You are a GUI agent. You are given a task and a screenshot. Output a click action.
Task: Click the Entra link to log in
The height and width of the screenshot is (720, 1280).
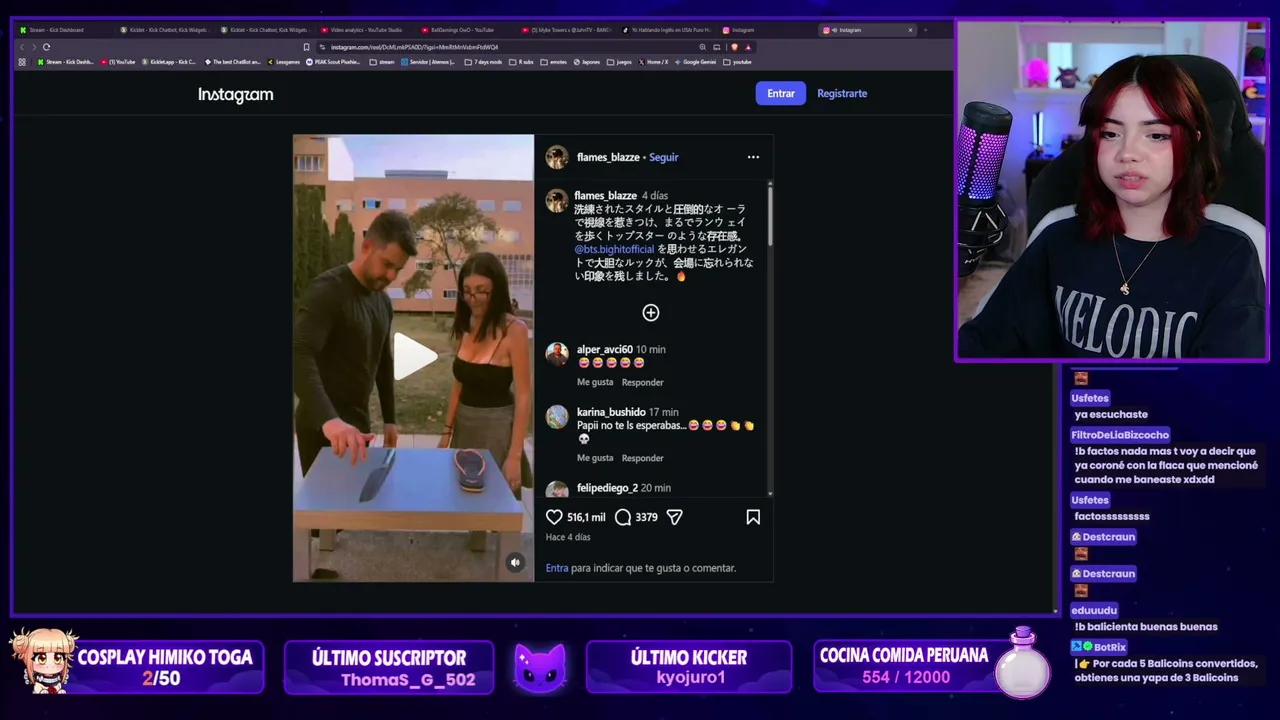click(557, 568)
